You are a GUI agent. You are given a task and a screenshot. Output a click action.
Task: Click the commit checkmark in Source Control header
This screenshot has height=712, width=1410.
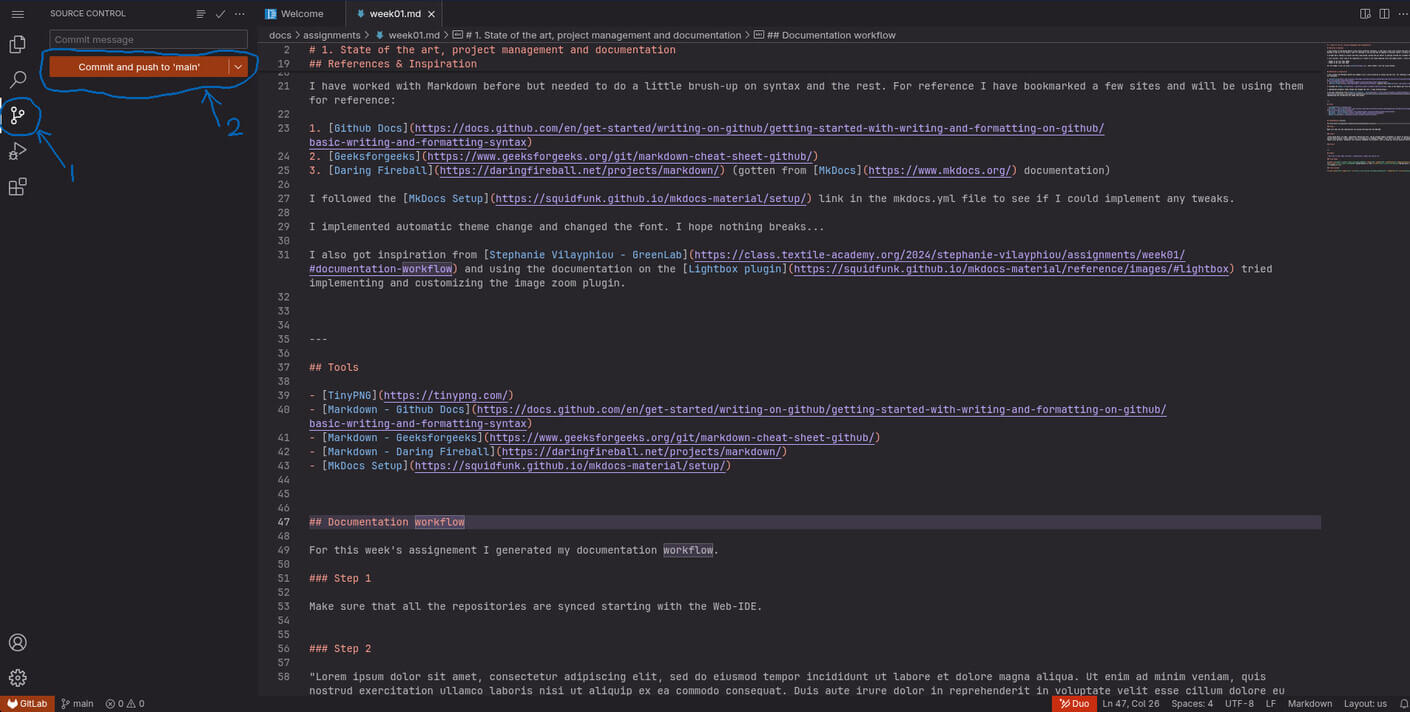click(x=220, y=14)
